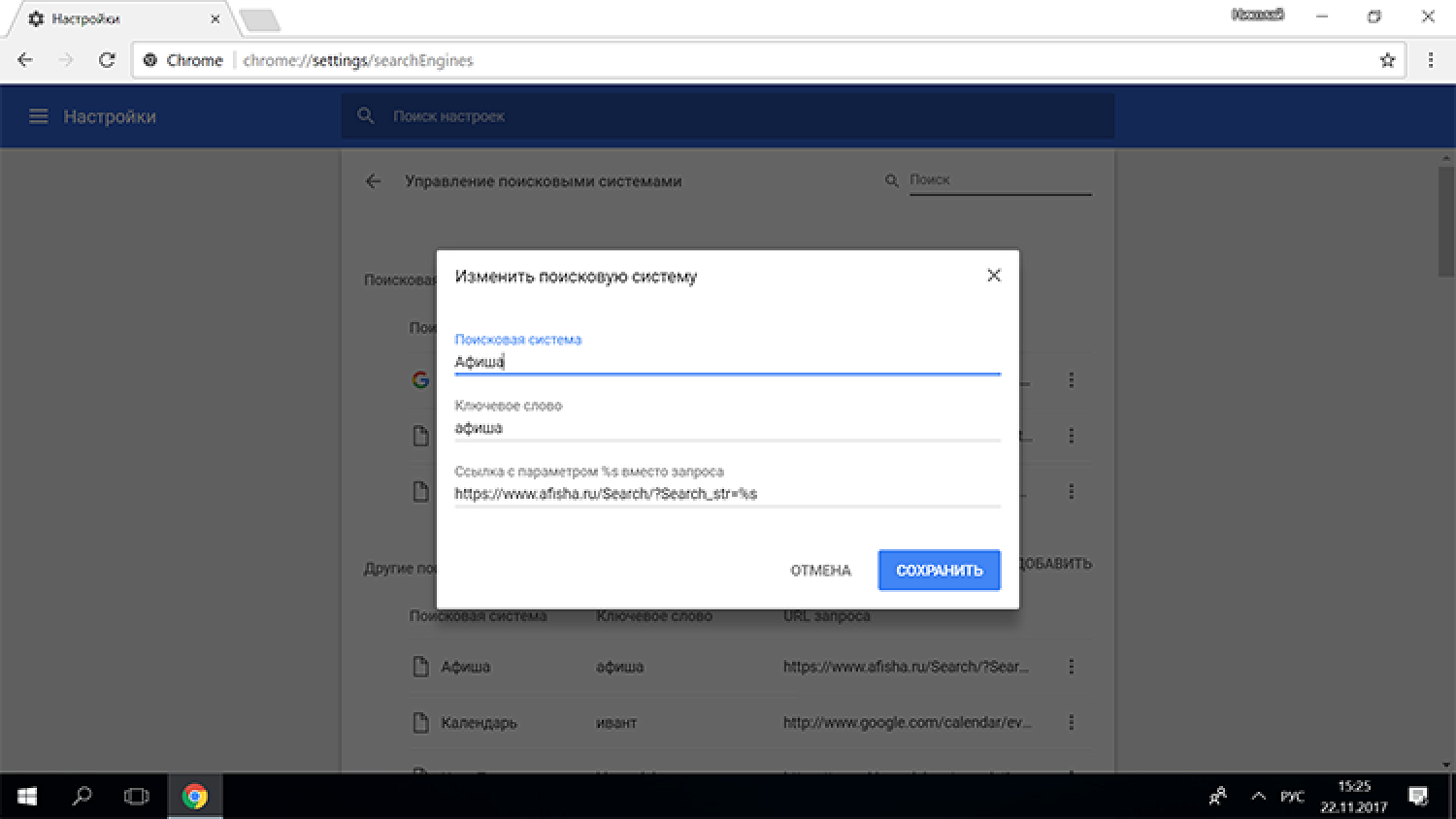Click the Календарь entry name
Image resolution: width=1456 pixels, height=819 pixels.
479,723
